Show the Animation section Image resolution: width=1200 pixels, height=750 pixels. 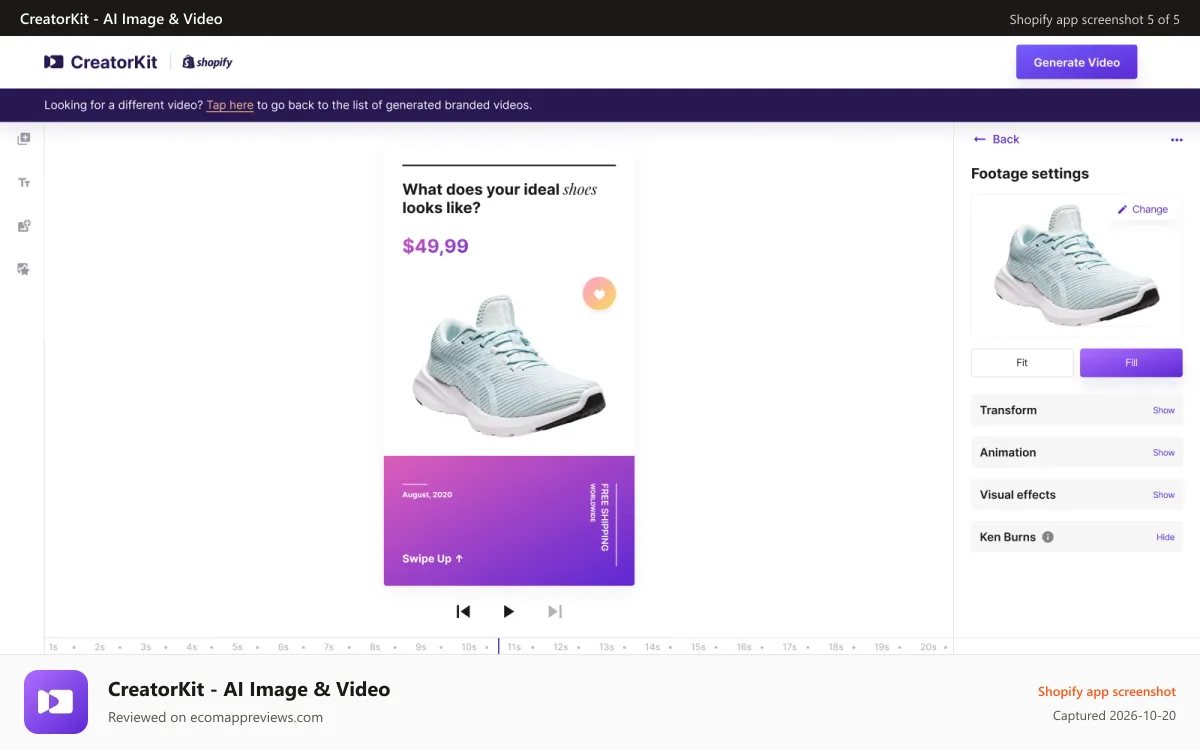pyautogui.click(x=1163, y=453)
